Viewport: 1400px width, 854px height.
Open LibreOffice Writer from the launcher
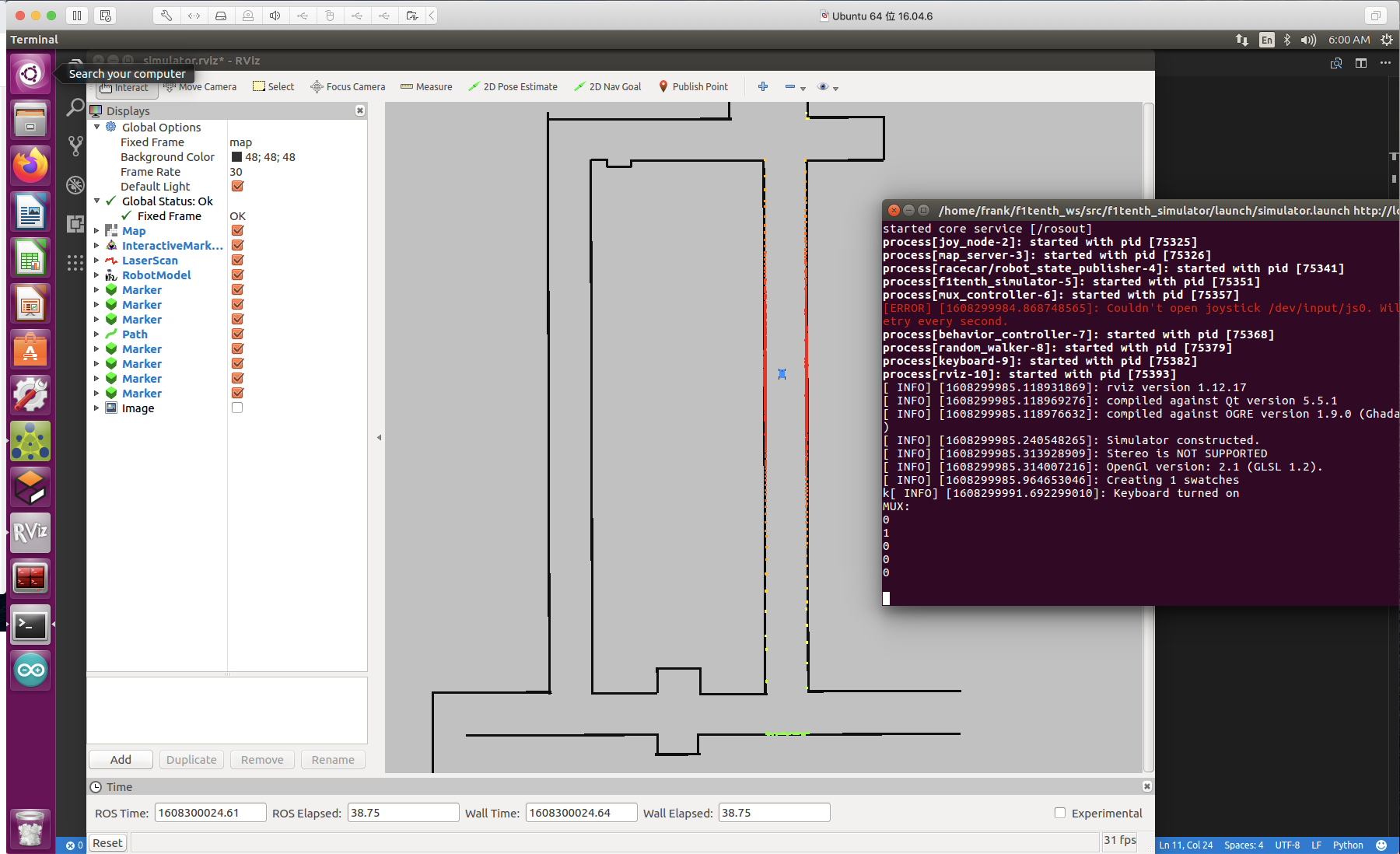(30, 212)
